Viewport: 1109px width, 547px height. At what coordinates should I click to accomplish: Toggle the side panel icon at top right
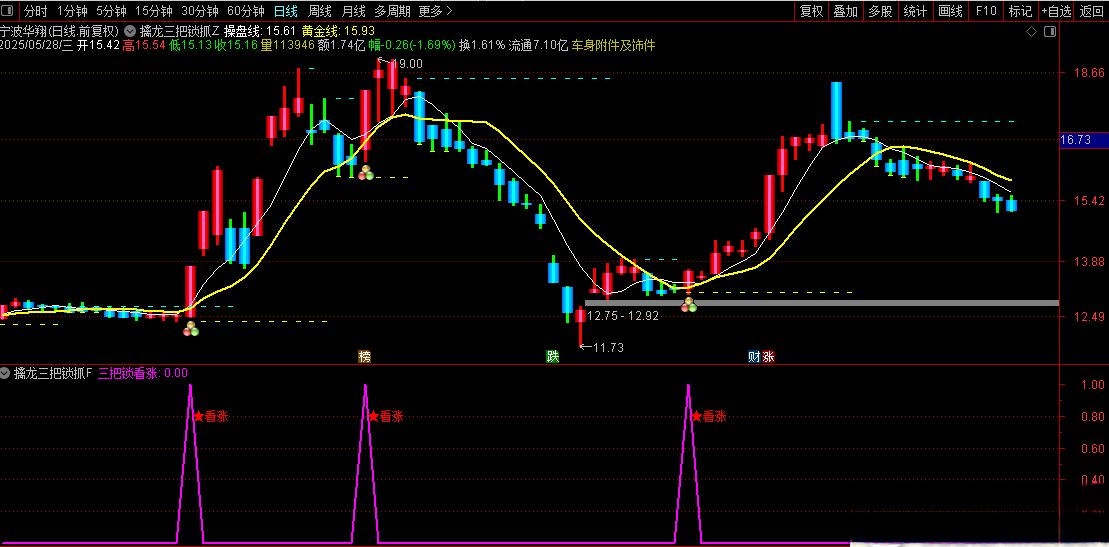click(x=1049, y=32)
